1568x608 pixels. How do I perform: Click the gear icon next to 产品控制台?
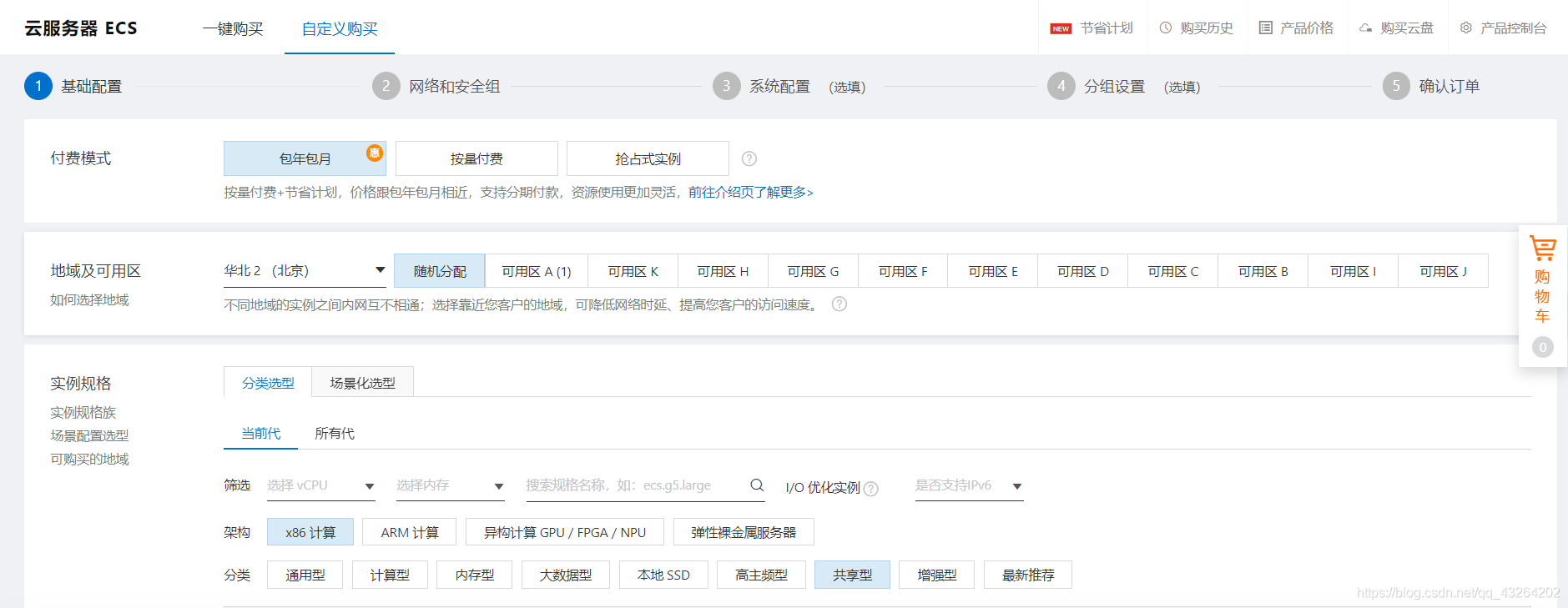coord(1466,28)
